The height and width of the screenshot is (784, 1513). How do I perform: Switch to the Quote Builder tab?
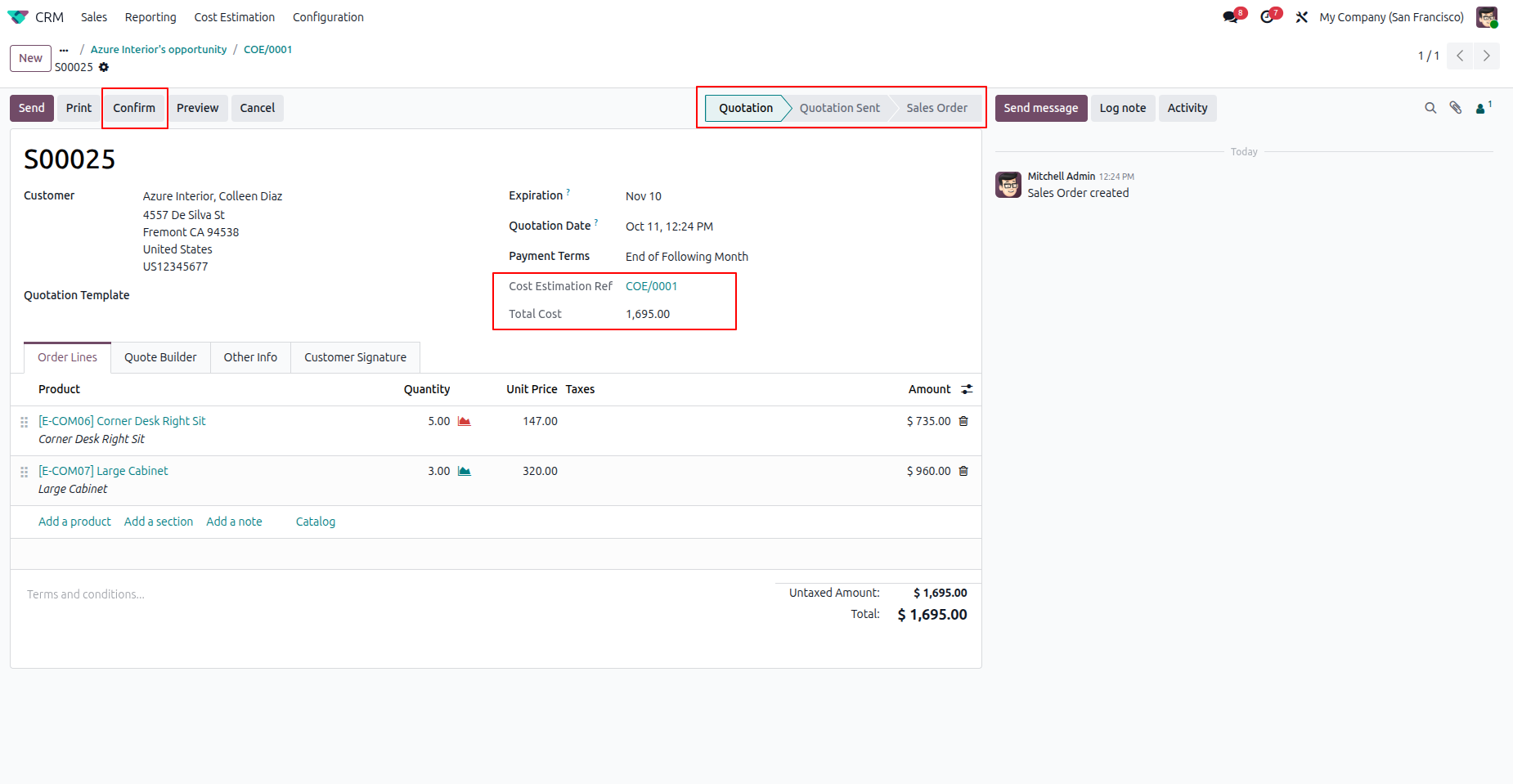[160, 357]
